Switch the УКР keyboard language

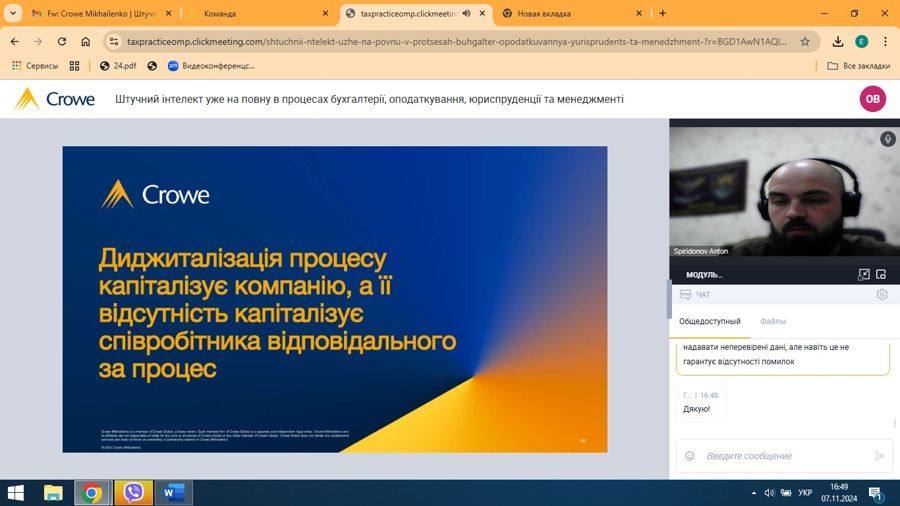(805, 493)
